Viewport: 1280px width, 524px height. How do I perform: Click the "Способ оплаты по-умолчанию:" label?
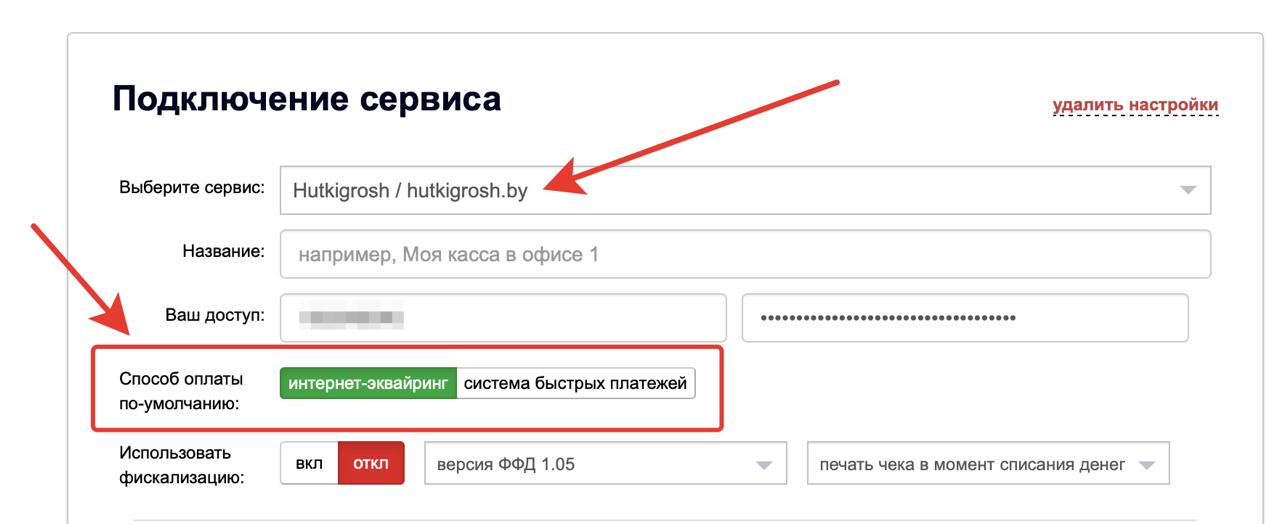[x=181, y=392]
